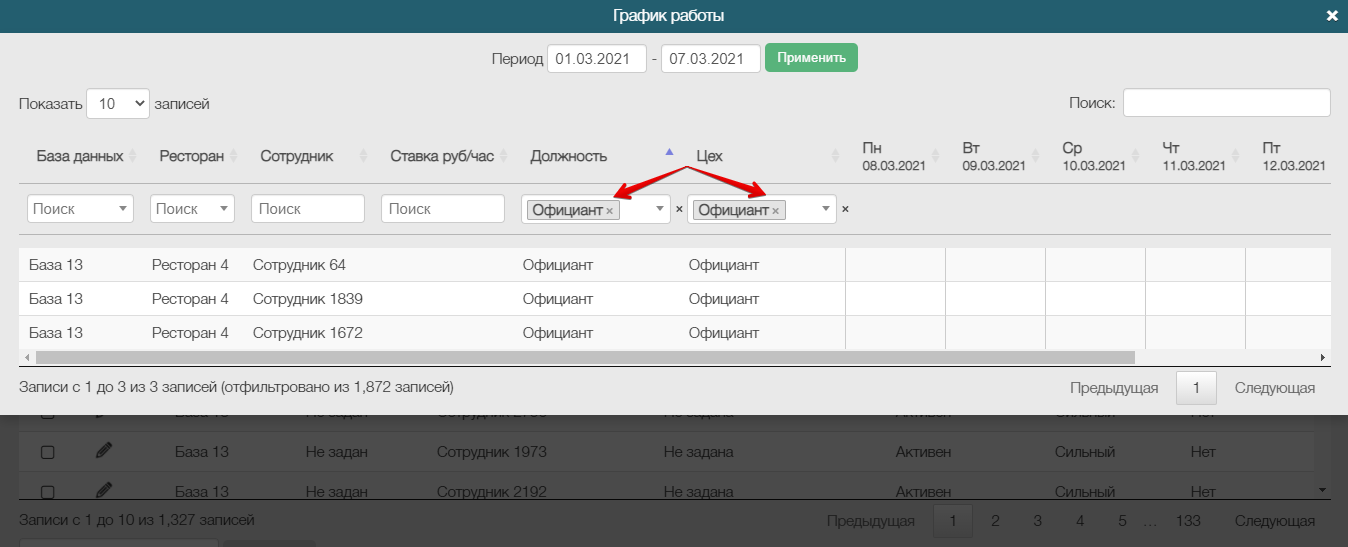
Task: Expand the Ресторан filter dropdown
Action: point(192,209)
